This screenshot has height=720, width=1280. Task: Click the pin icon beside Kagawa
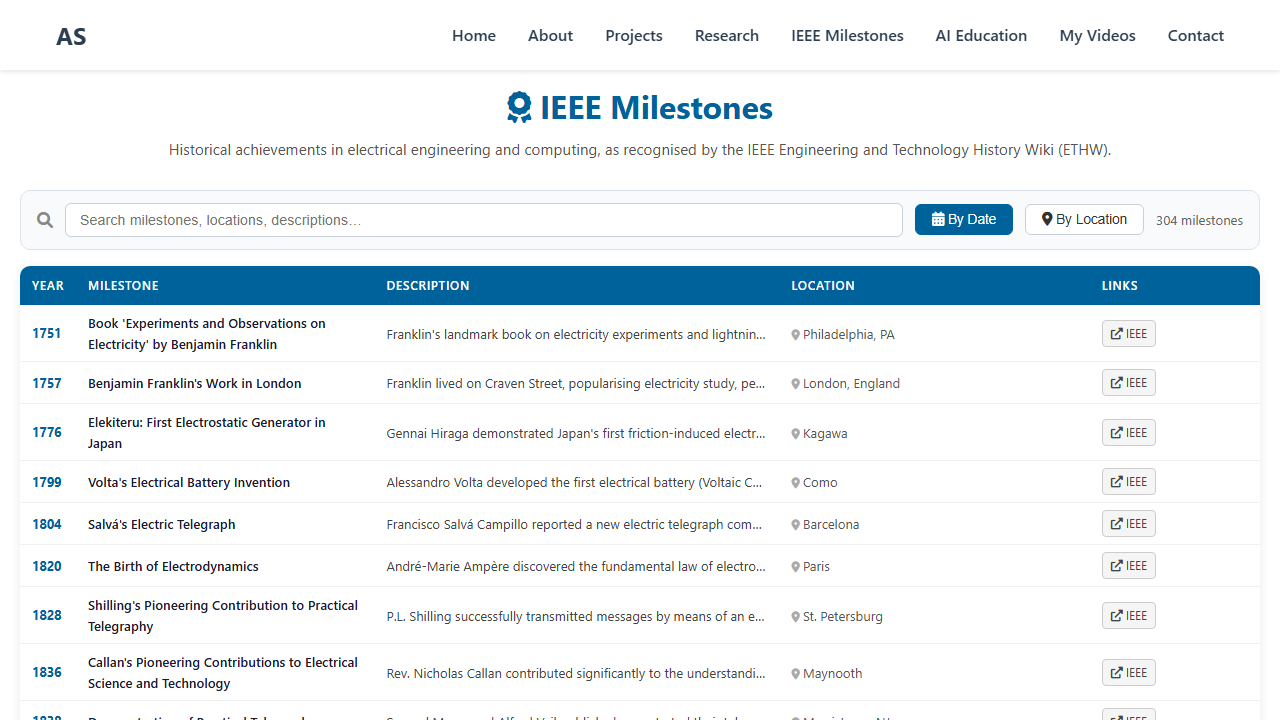tap(796, 434)
